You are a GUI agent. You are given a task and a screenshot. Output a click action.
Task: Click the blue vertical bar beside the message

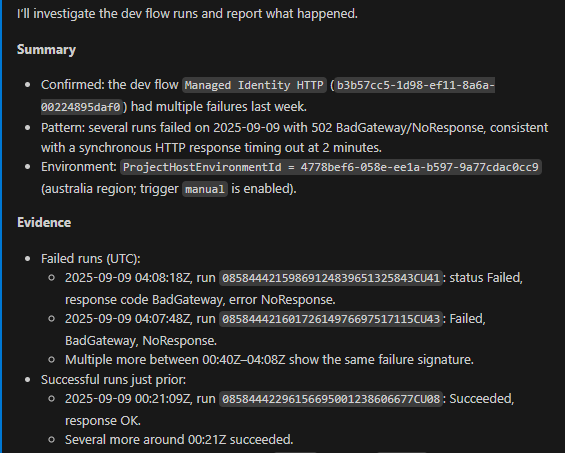click(x=1, y=226)
